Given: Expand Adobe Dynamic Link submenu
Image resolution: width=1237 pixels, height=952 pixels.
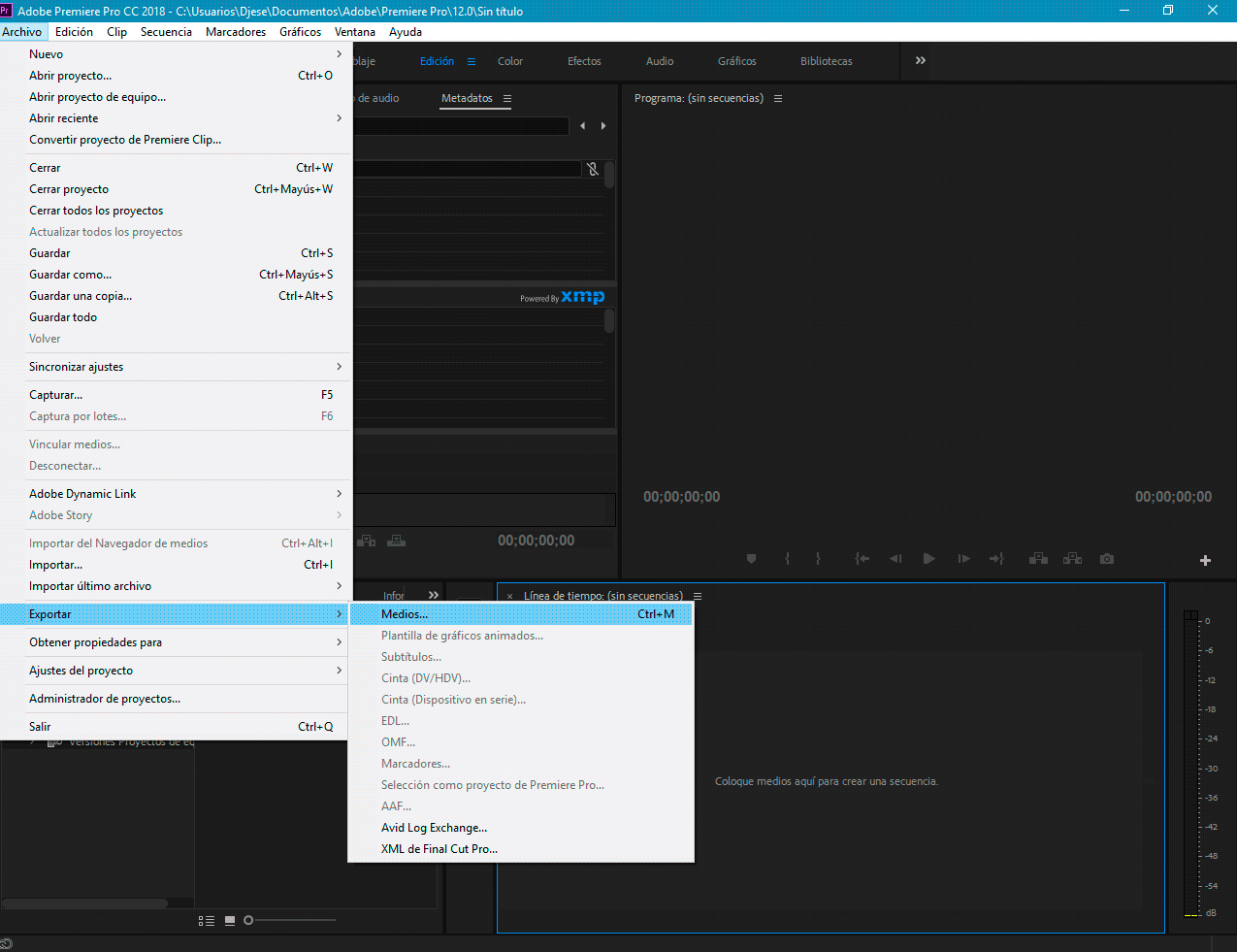Looking at the screenshot, I should 175,494.
